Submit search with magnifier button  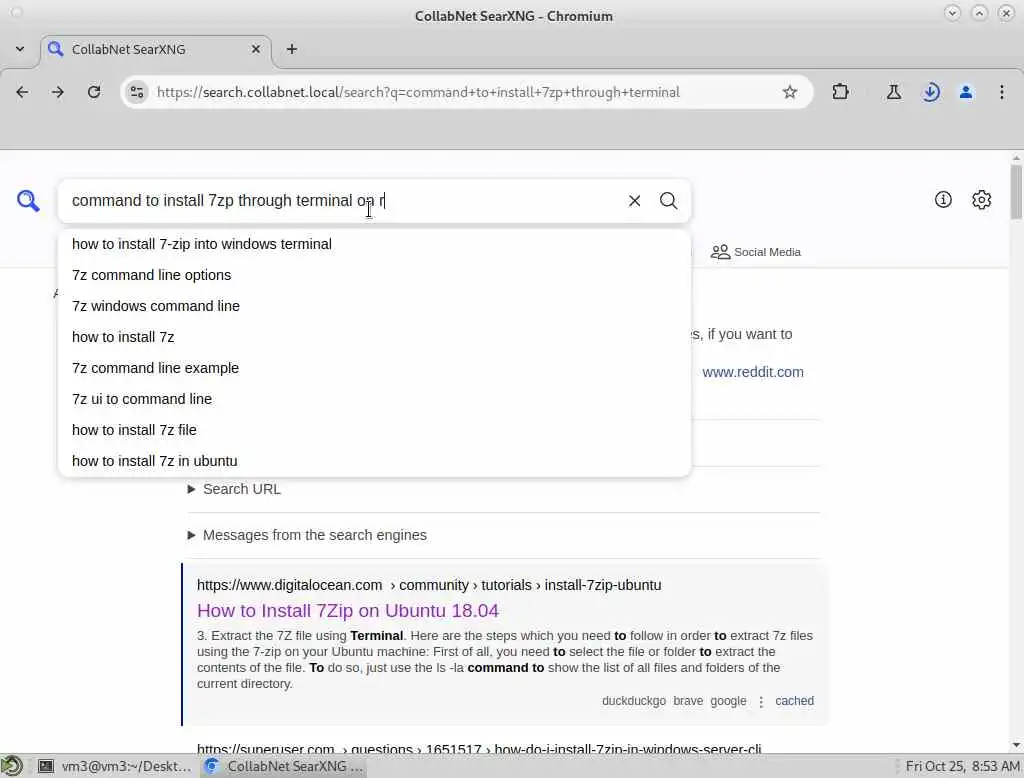[x=668, y=201]
